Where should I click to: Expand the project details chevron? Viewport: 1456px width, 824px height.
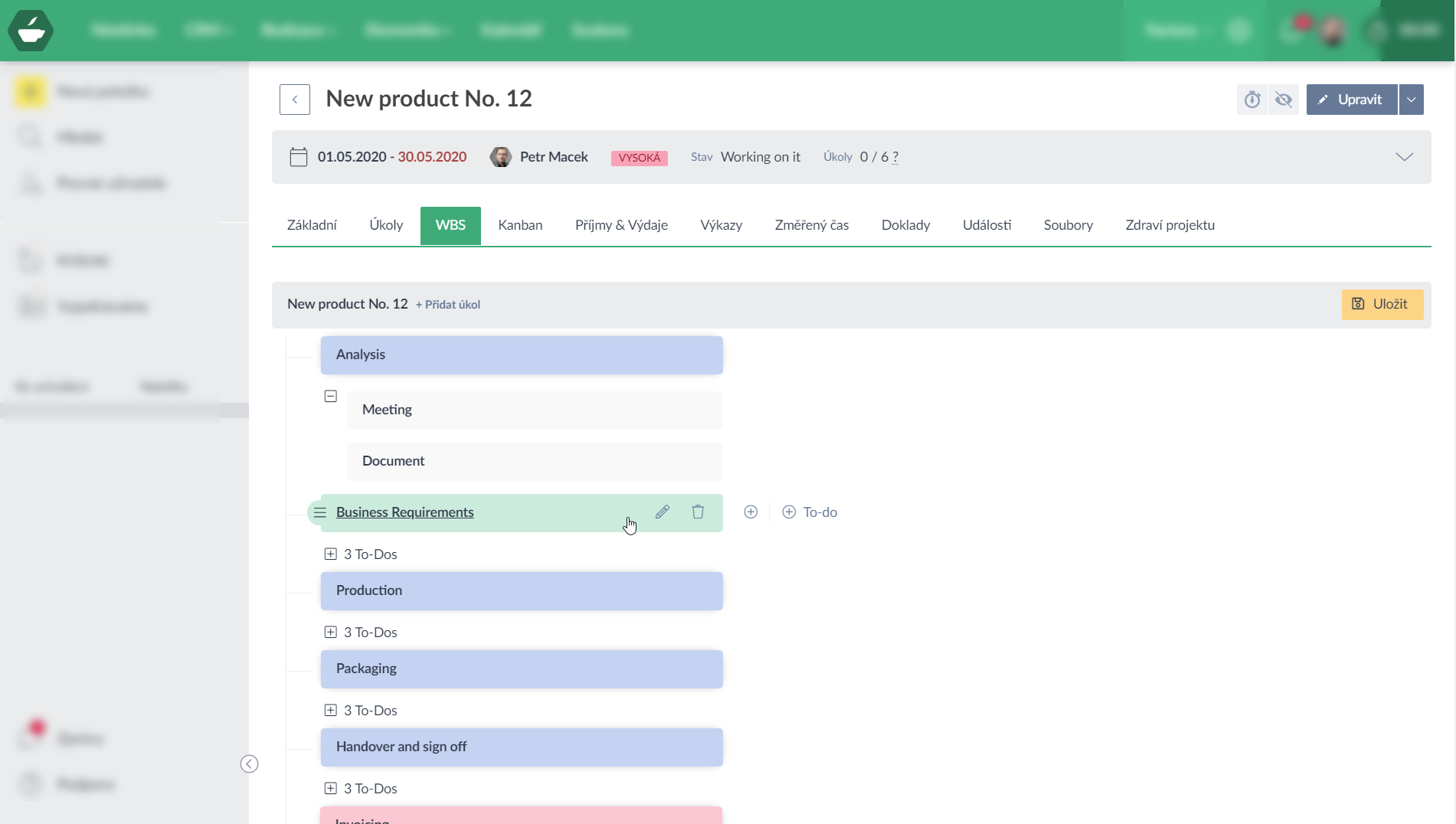tap(1404, 157)
